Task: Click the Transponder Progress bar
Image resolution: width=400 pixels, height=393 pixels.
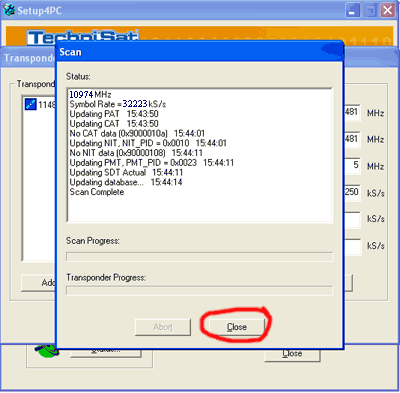Action: pyautogui.click(x=199, y=290)
